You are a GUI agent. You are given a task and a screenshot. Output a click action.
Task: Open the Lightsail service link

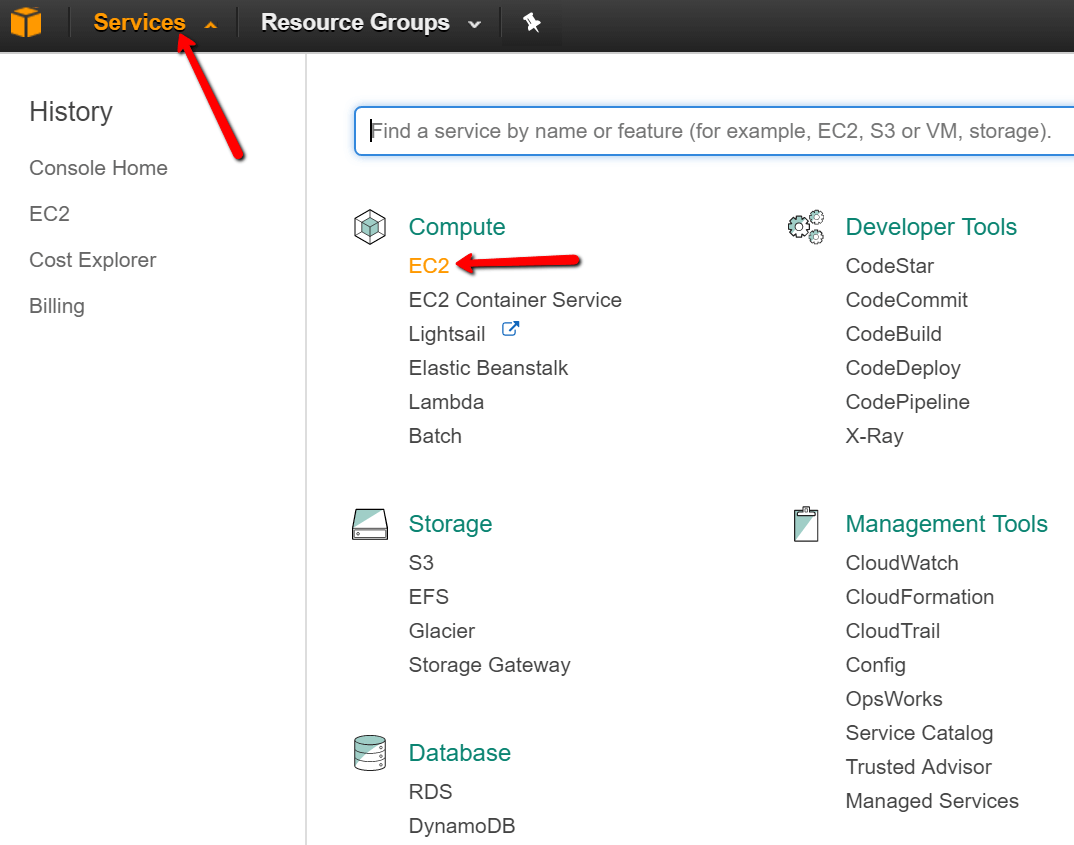[447, 334]
